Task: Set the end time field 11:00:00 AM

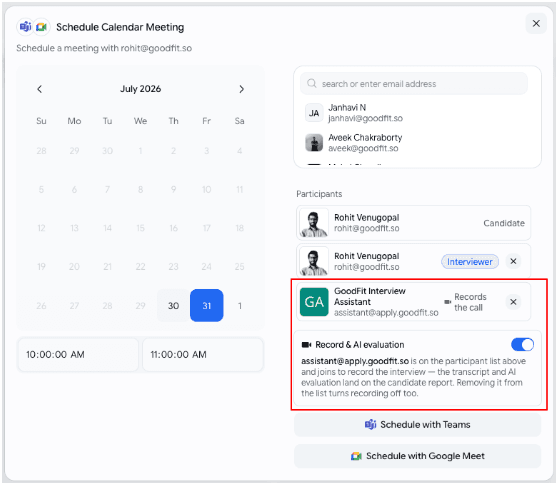Action: [203, 354]
